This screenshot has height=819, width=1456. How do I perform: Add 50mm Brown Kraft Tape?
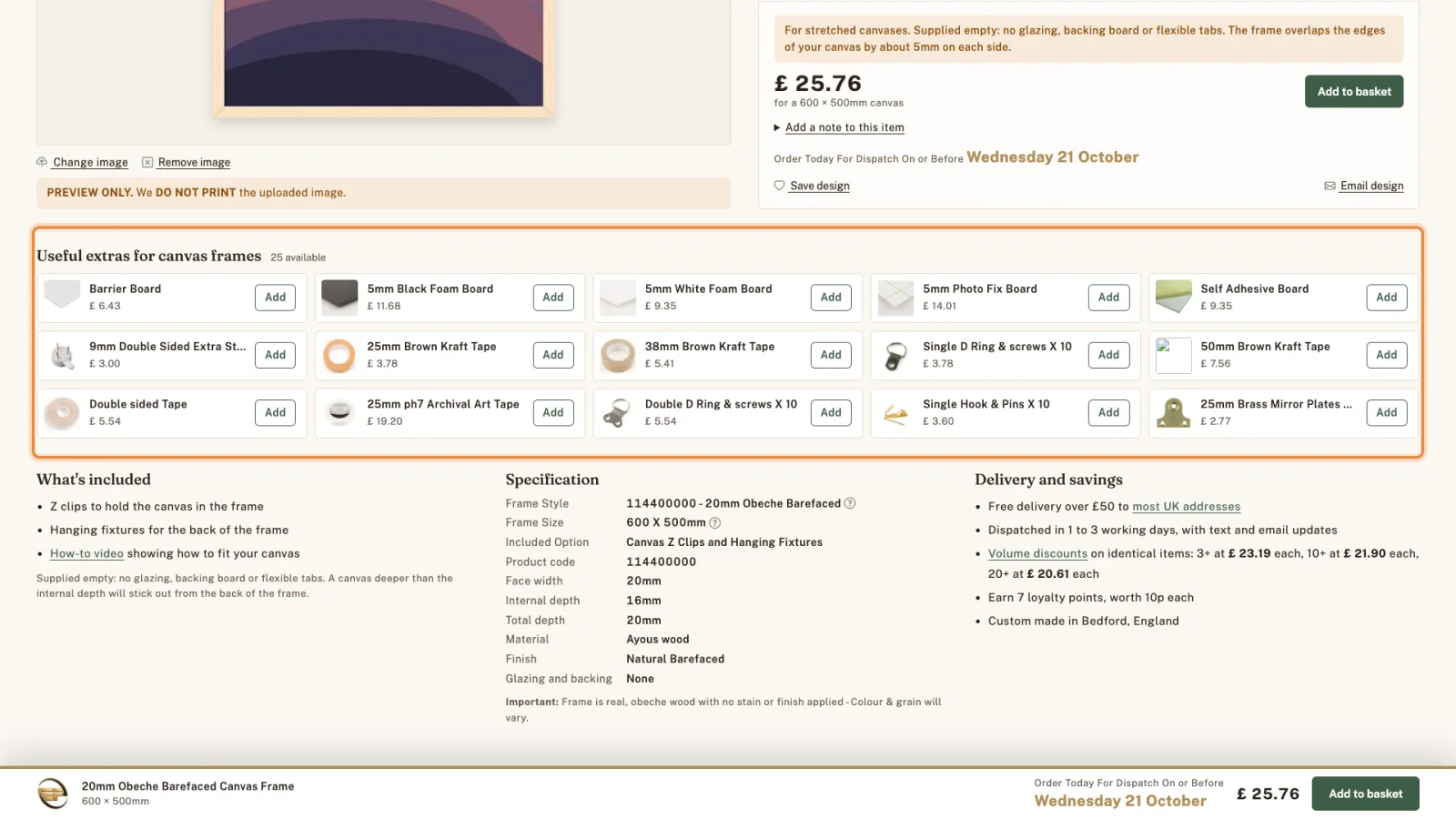[x=1387, y=355]
